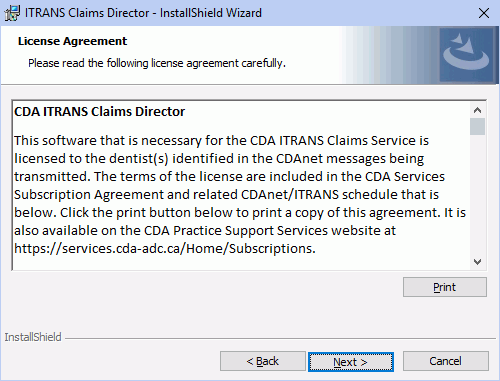
Task: Go back with the Back button
Action: (x=263, y=361)
